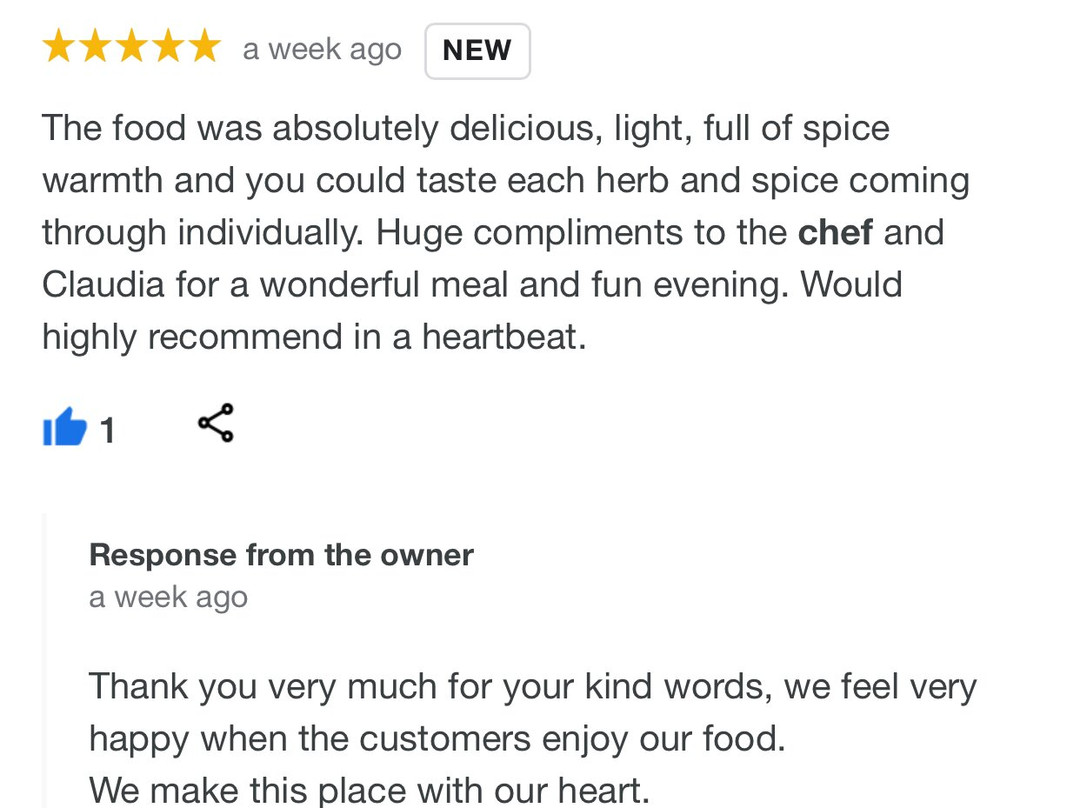Click the name Claudia in the review

103,284
